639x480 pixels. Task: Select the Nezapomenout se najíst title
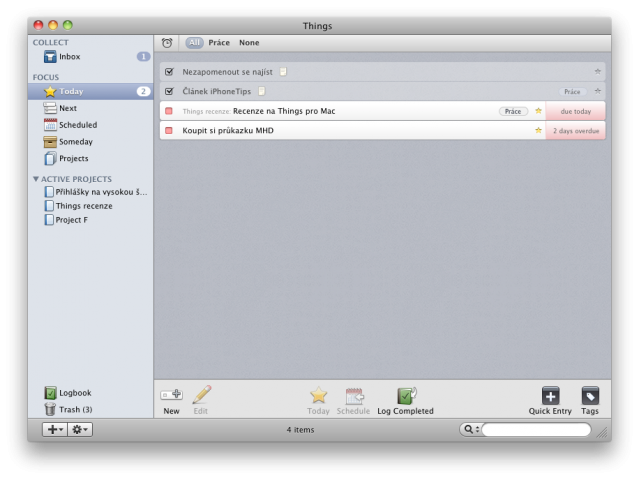coord(227,72)
